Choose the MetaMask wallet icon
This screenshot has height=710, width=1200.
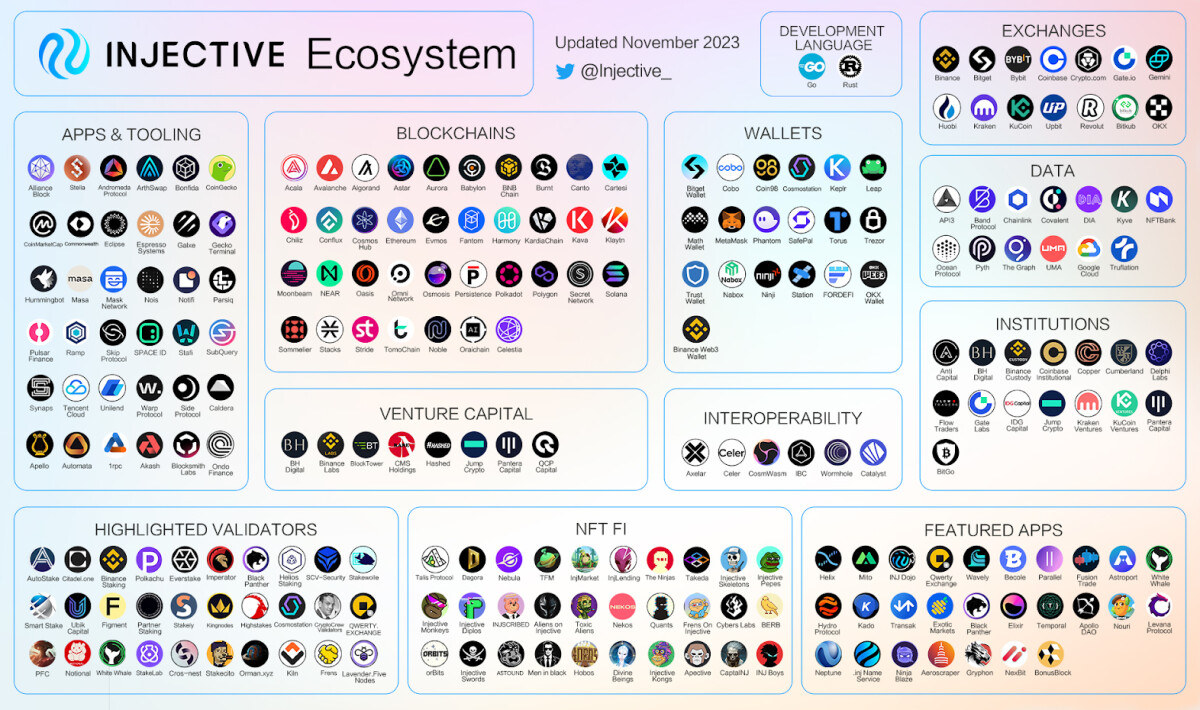[x=733, y=220]
